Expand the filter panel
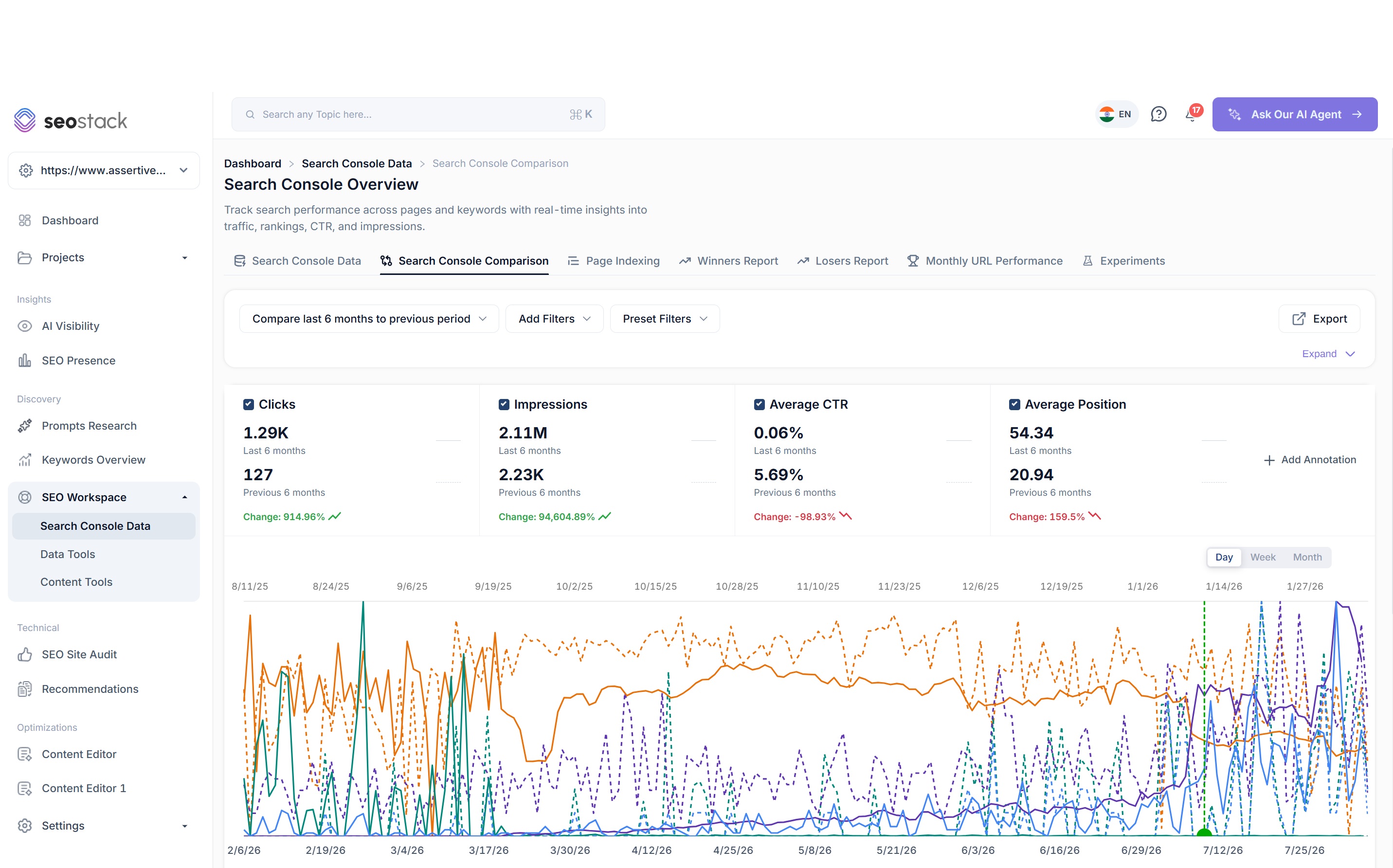Viewport: 1393px width, 868px height. pyautogui.click(x=1328, y=354)
